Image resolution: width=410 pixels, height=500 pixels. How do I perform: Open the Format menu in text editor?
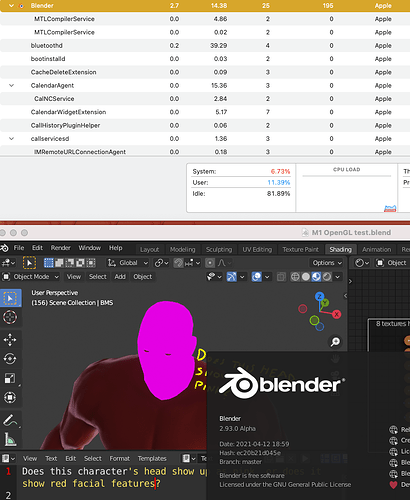coord(120,459)
